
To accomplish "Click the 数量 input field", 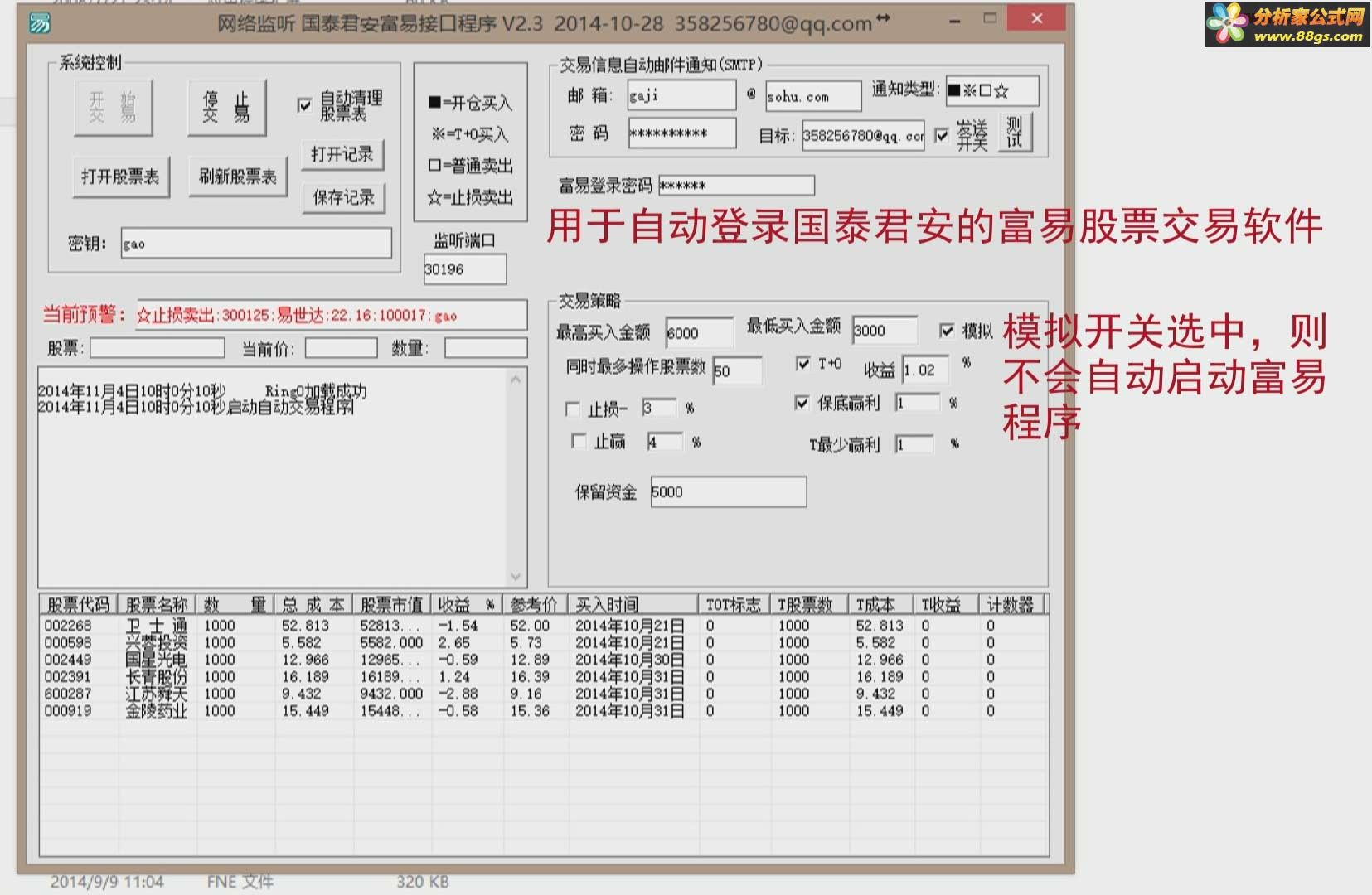I will 486,348.
